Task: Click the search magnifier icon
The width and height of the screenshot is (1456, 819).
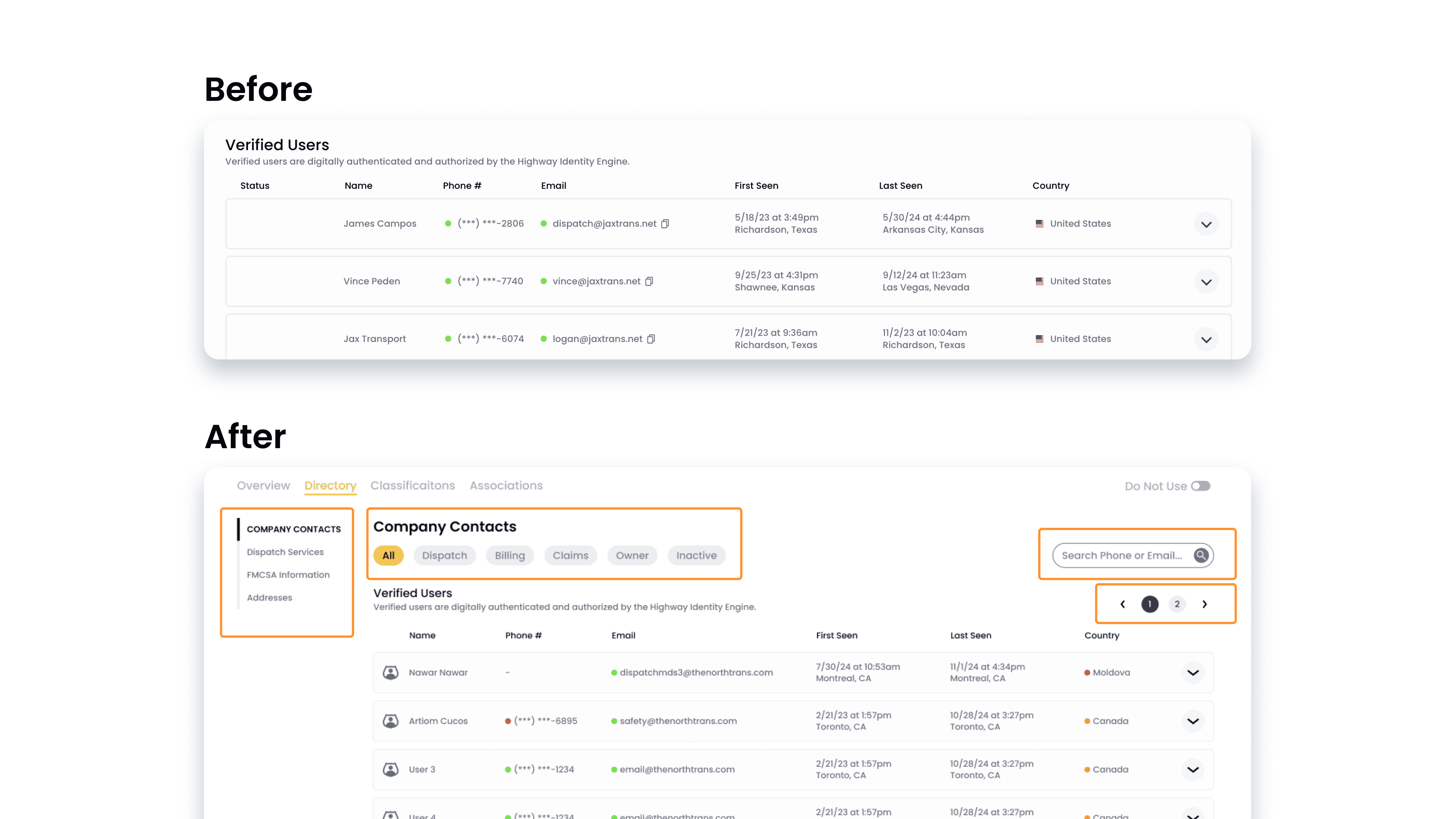Action: [x=1201, y=555]
